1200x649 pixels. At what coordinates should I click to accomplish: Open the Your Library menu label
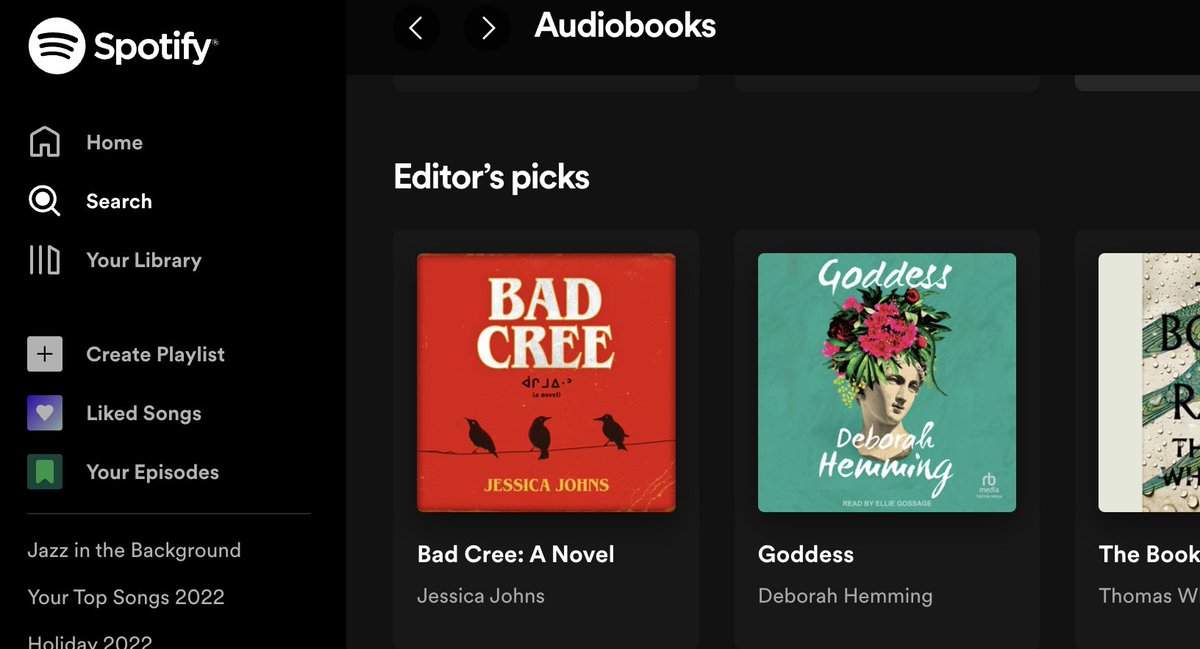(x=144, y=261)
